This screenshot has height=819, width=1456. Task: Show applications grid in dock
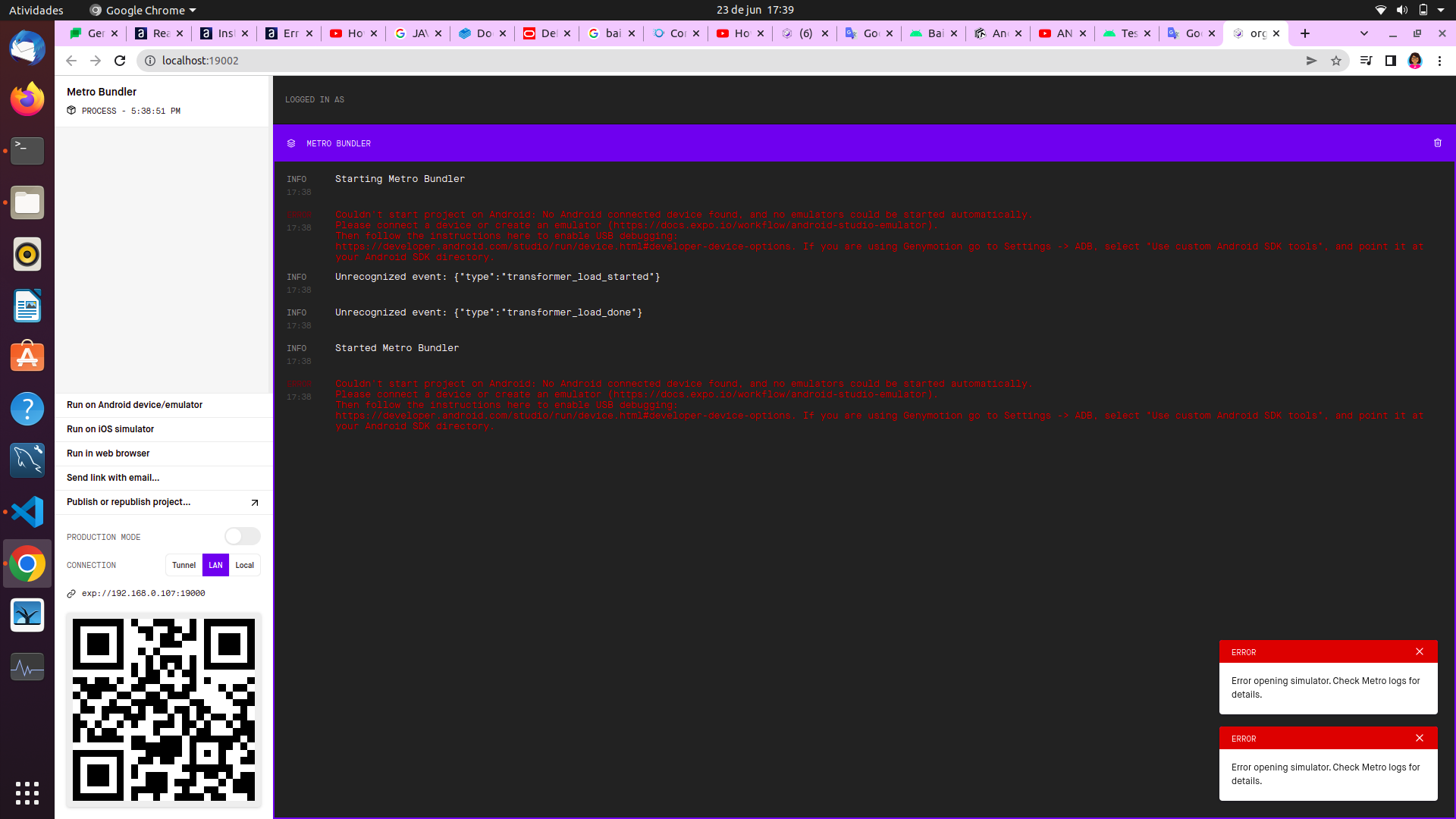point(27,793)
